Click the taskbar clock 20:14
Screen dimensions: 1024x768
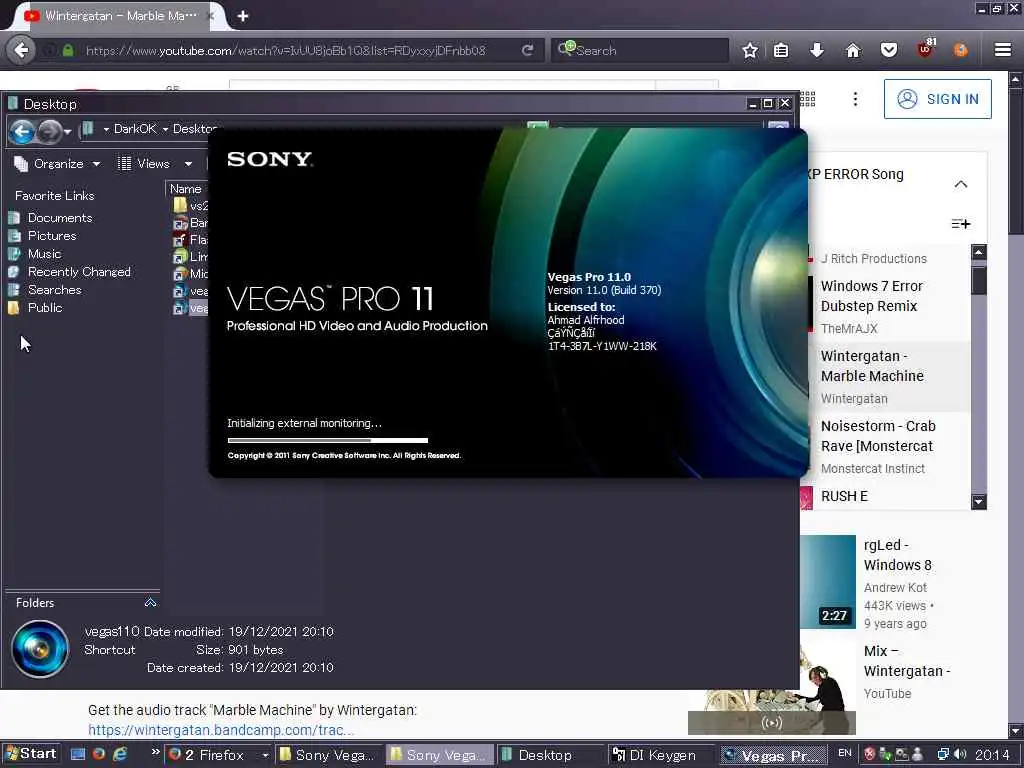pos(993,755)
